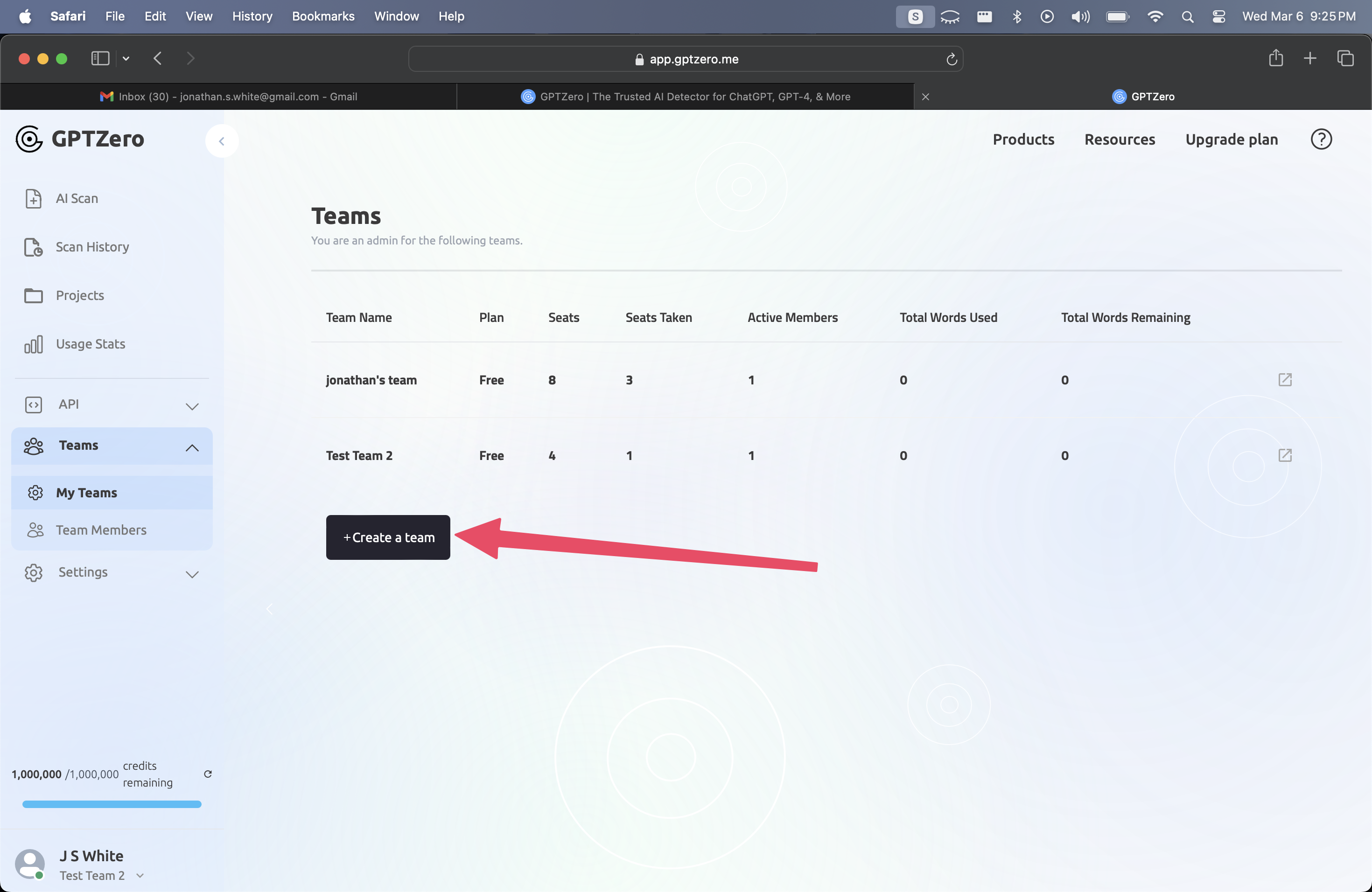1372x892 pixels.
Task: Click the GPTZero logo icon
Action: click(29, 139)
